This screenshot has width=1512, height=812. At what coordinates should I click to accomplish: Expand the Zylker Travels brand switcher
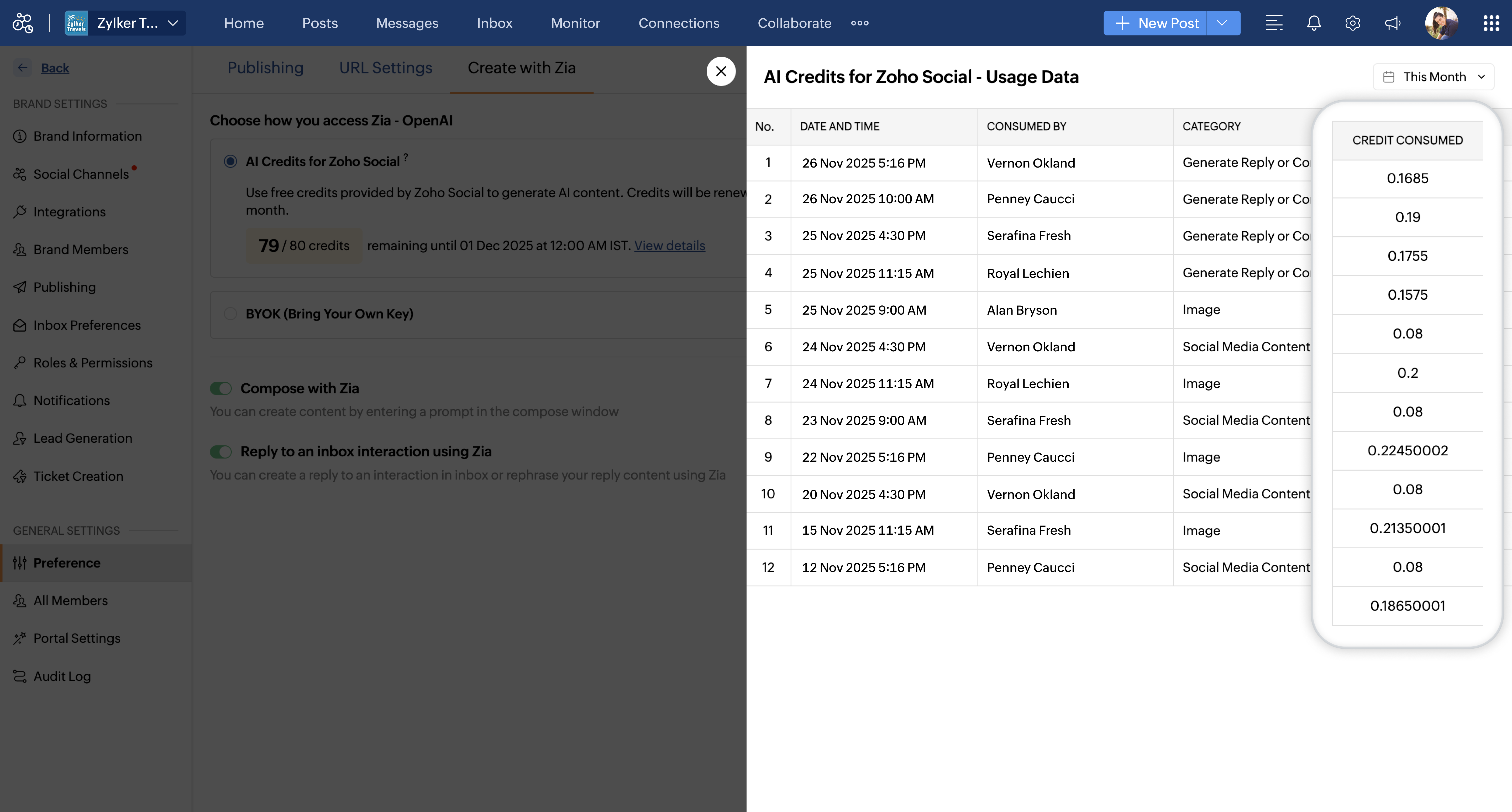pyautogui.click(x=172, y=23)
